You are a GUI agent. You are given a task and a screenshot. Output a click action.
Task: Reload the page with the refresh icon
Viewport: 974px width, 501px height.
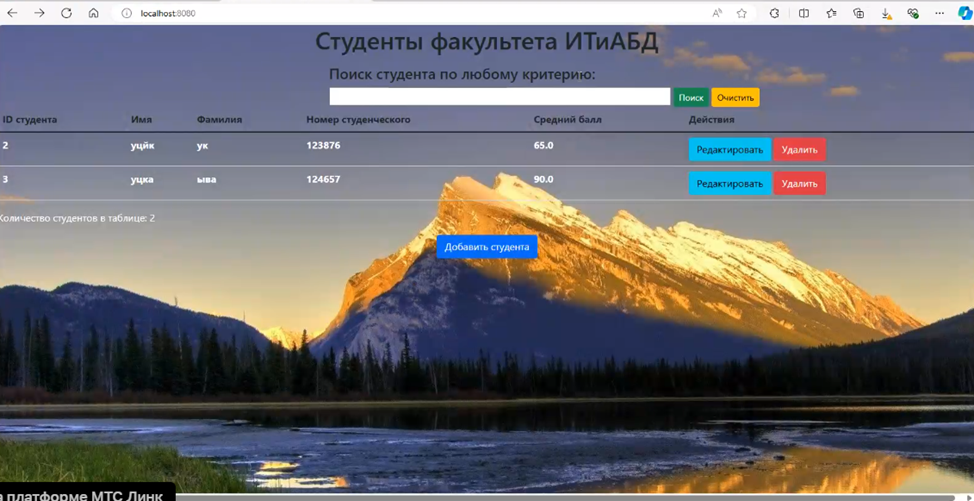(x=66, y=13)
